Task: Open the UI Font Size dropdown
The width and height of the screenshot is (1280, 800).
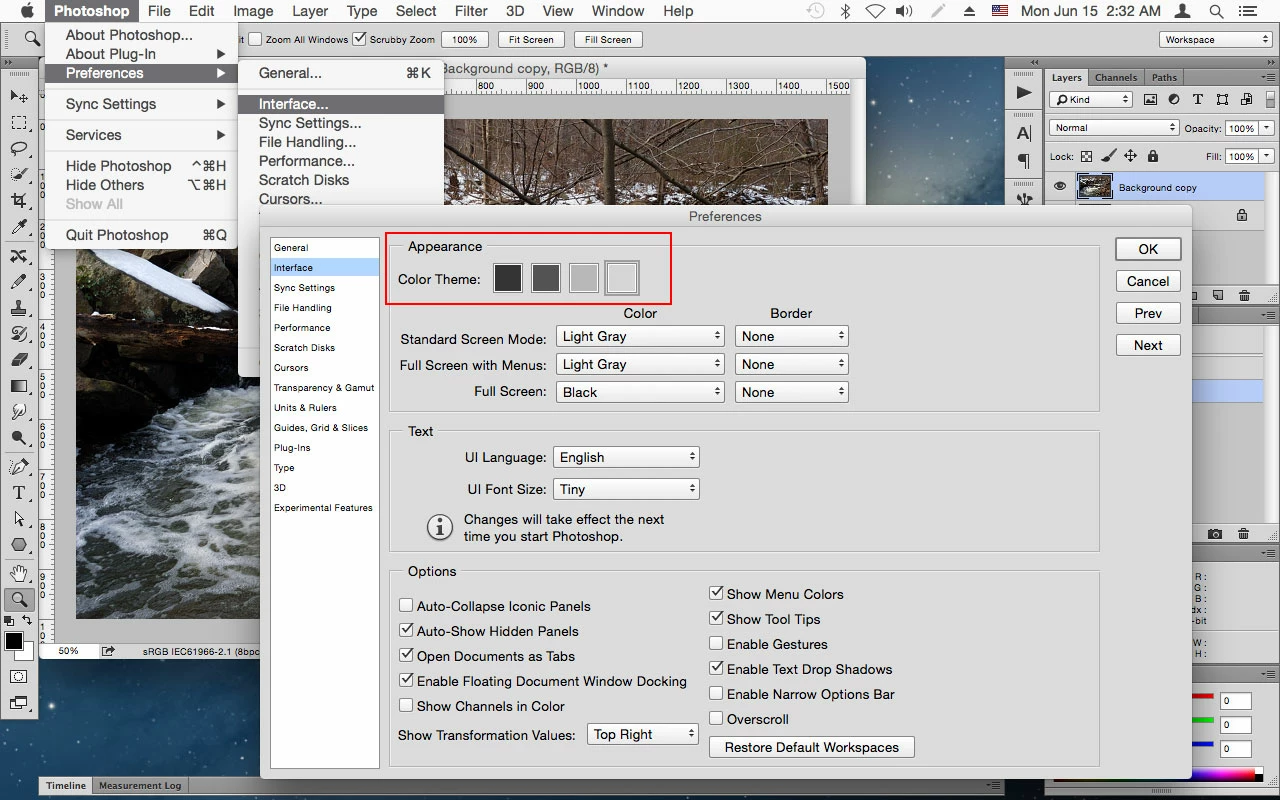Action: [x=626, y=490]
